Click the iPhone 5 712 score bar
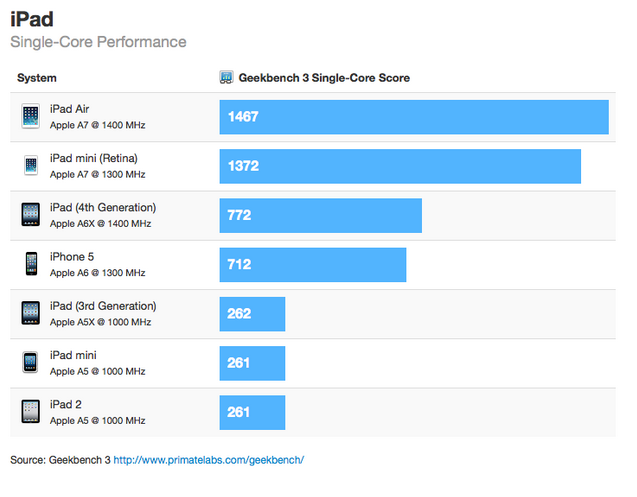This screenshot has width=637, height=497. click(313, 264)
